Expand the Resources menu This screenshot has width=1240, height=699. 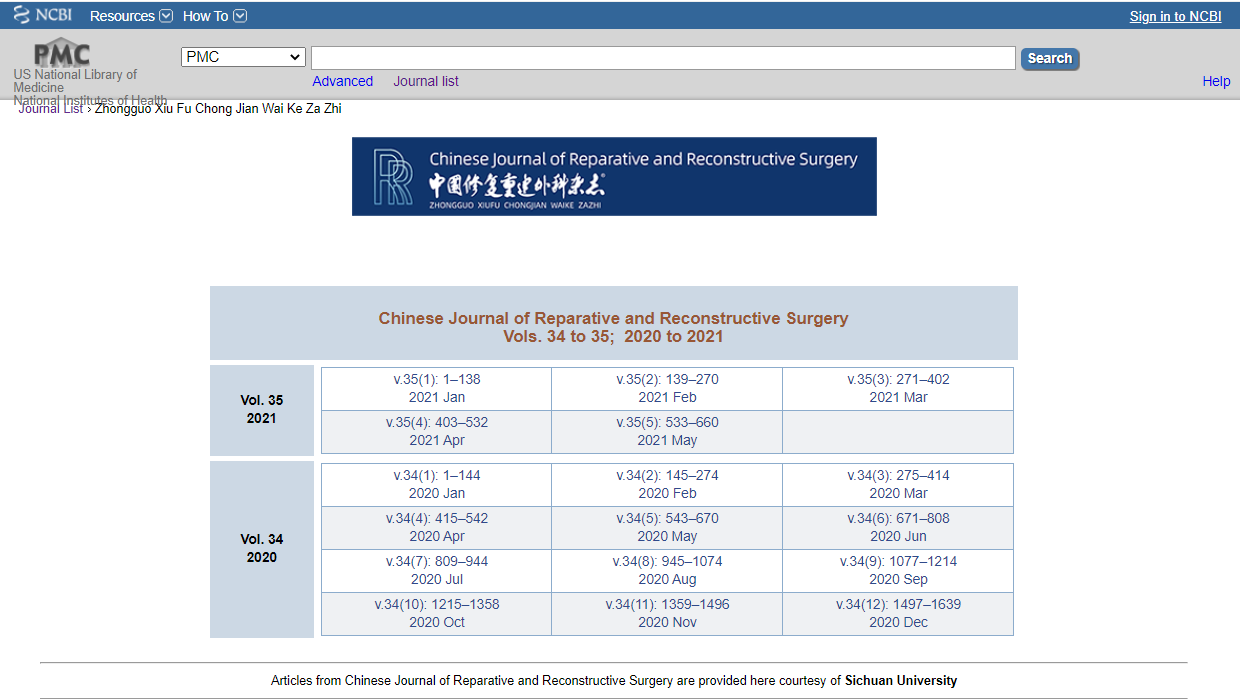131,16
